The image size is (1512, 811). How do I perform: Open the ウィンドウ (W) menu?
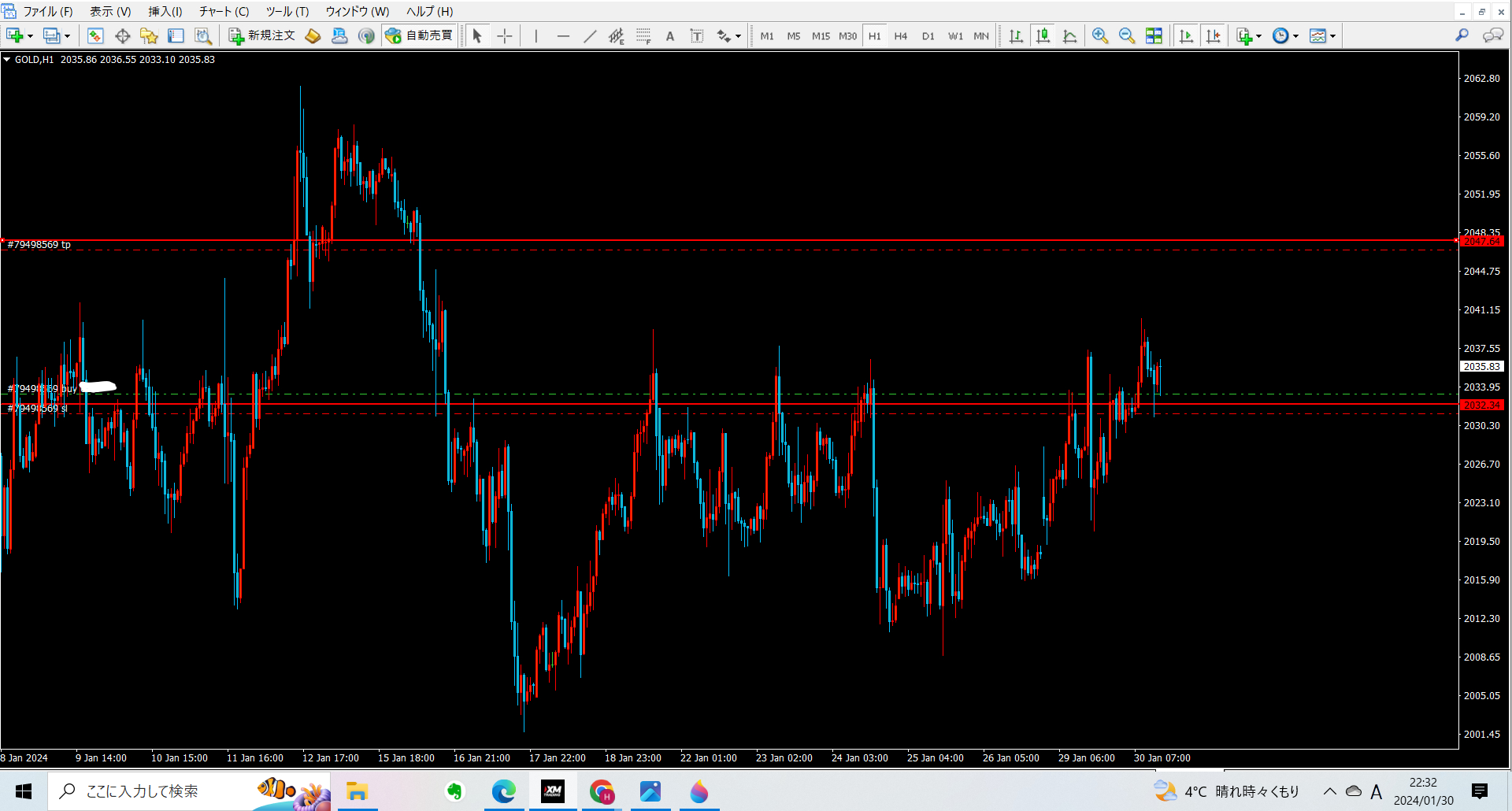point(358,11)
